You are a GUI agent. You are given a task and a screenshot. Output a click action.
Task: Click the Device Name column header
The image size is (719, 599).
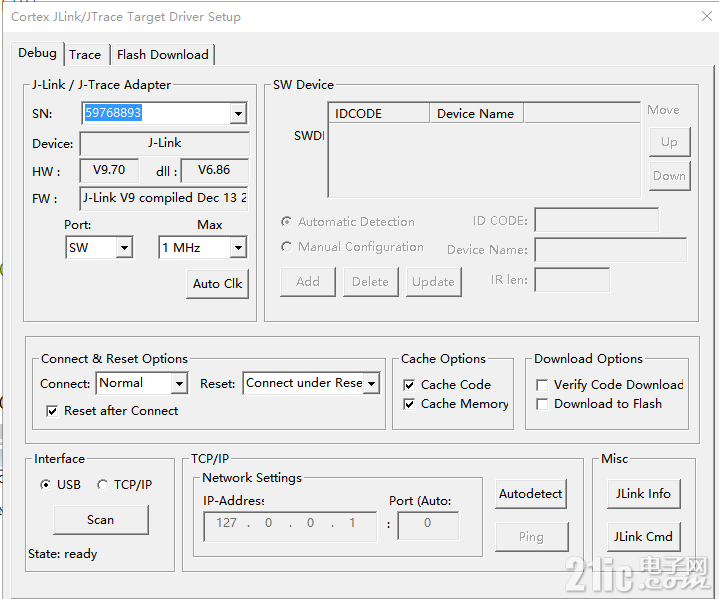click(476, 113)
